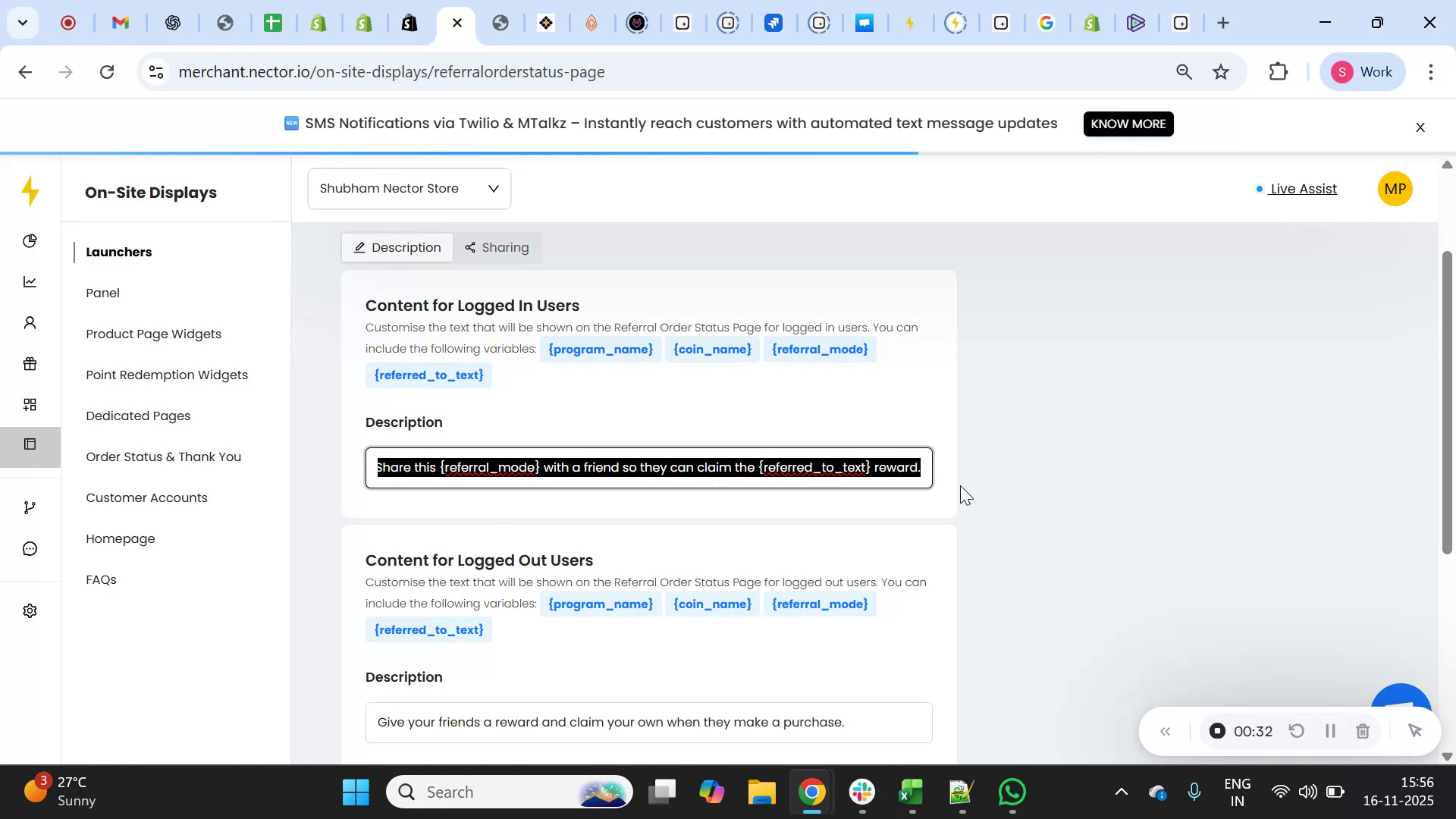Click the gift rewards icon in sidebar
Screen dimensions: 1456x819
coord(30,363)
